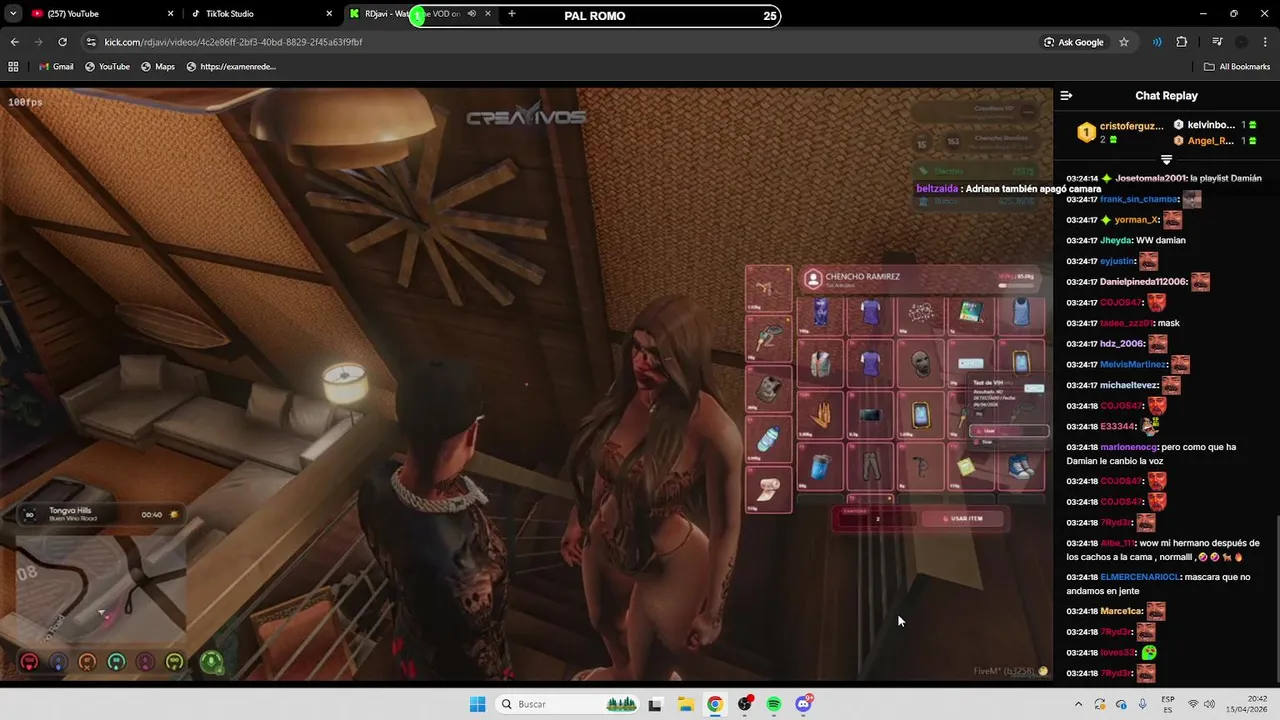Open Angel_R leaderboard entry
This screenshot has width=1280, height=720.
(x=1216, y=140)
